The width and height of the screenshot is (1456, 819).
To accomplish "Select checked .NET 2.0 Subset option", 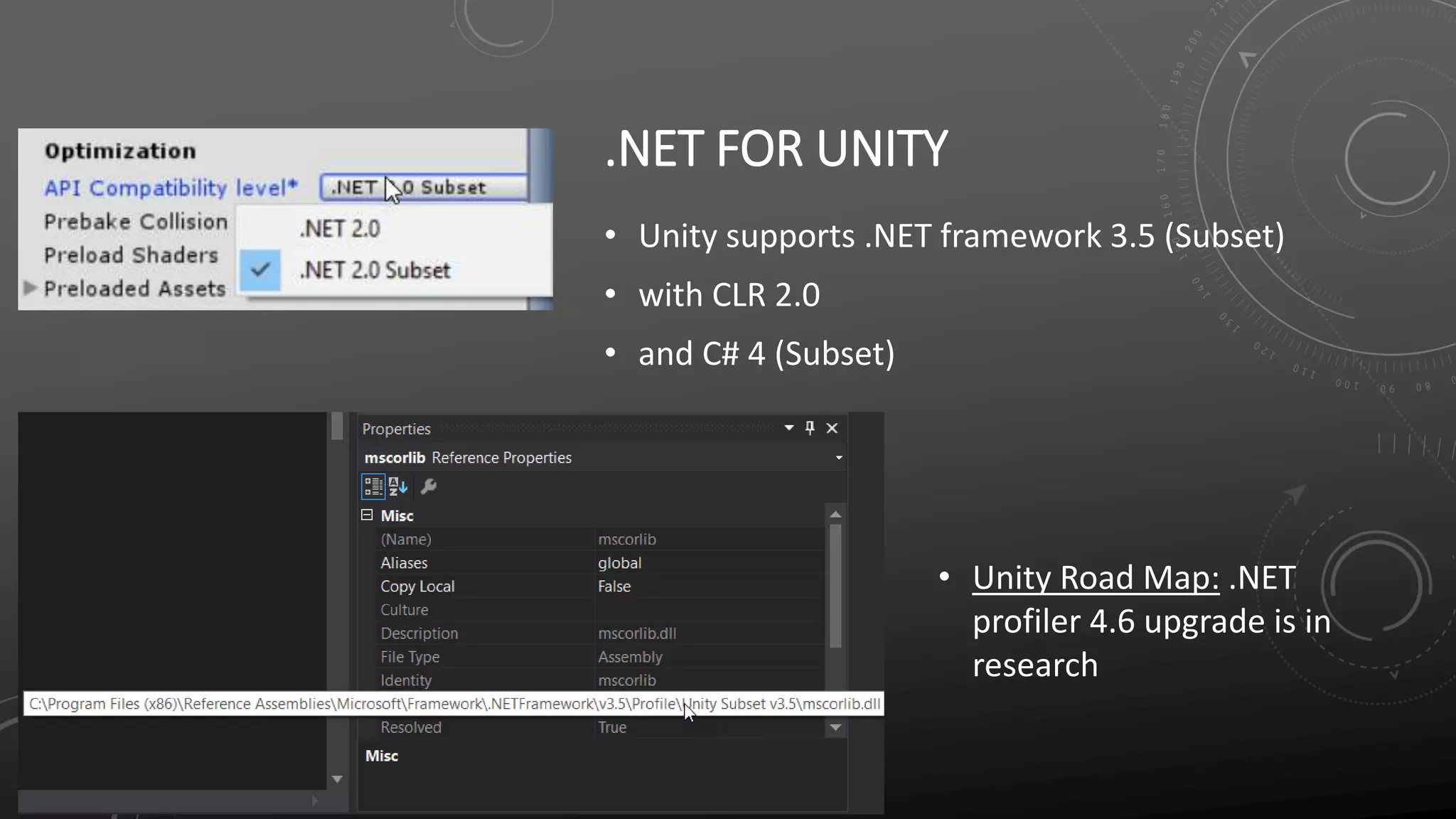I will pos(375,270).
